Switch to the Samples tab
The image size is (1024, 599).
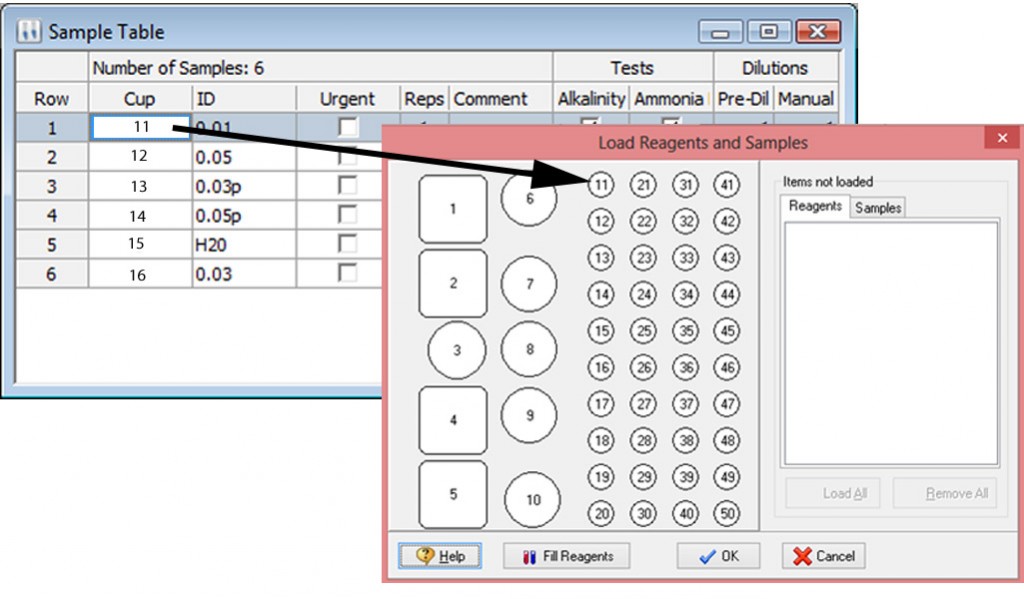[877, 207]
